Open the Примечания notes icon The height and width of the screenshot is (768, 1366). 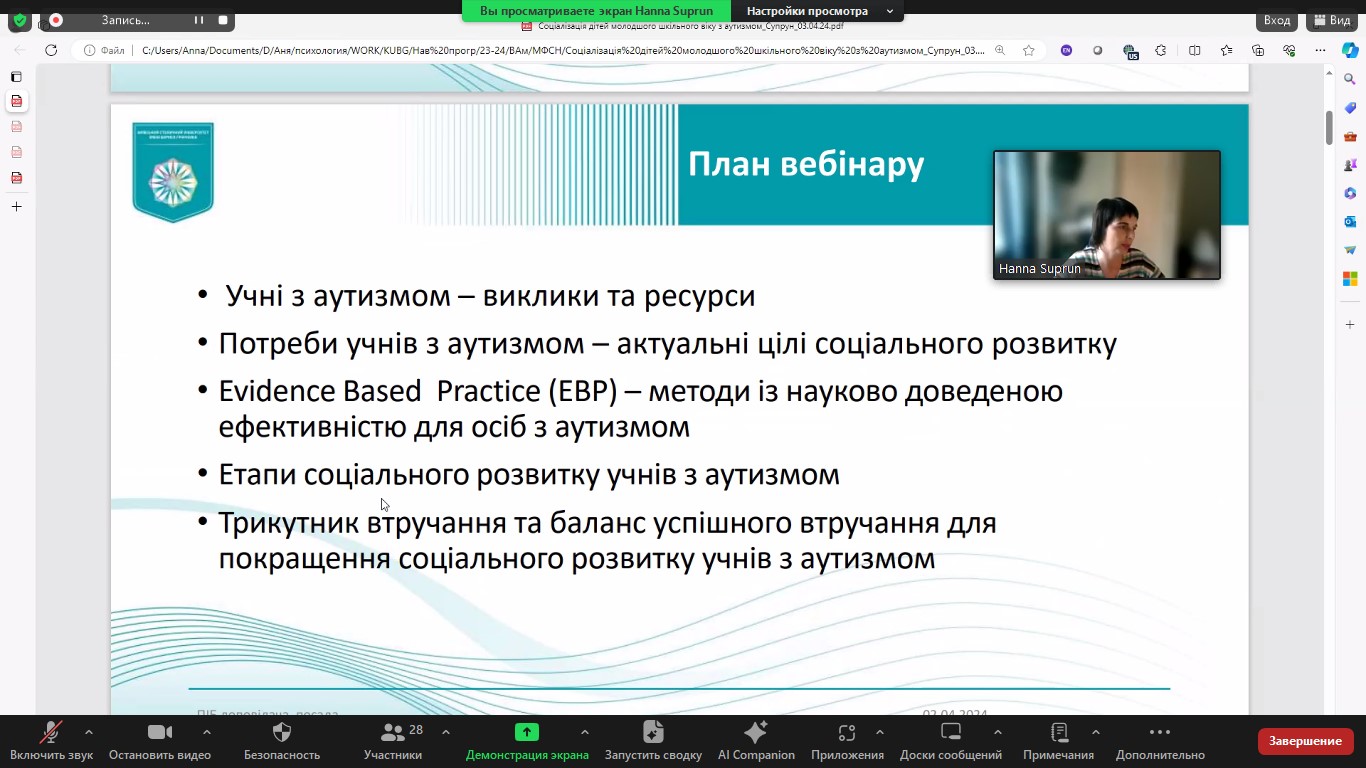(1059, 733)
